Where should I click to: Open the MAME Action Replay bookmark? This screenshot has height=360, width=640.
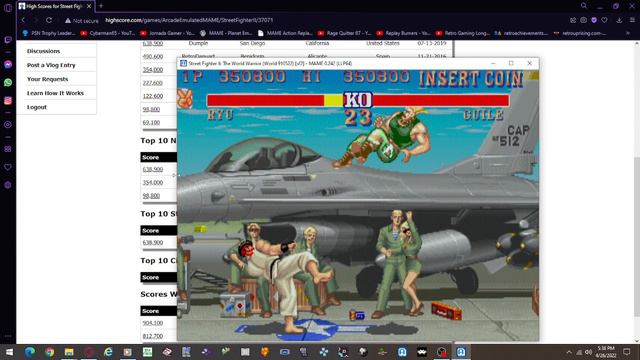[285, 33]
